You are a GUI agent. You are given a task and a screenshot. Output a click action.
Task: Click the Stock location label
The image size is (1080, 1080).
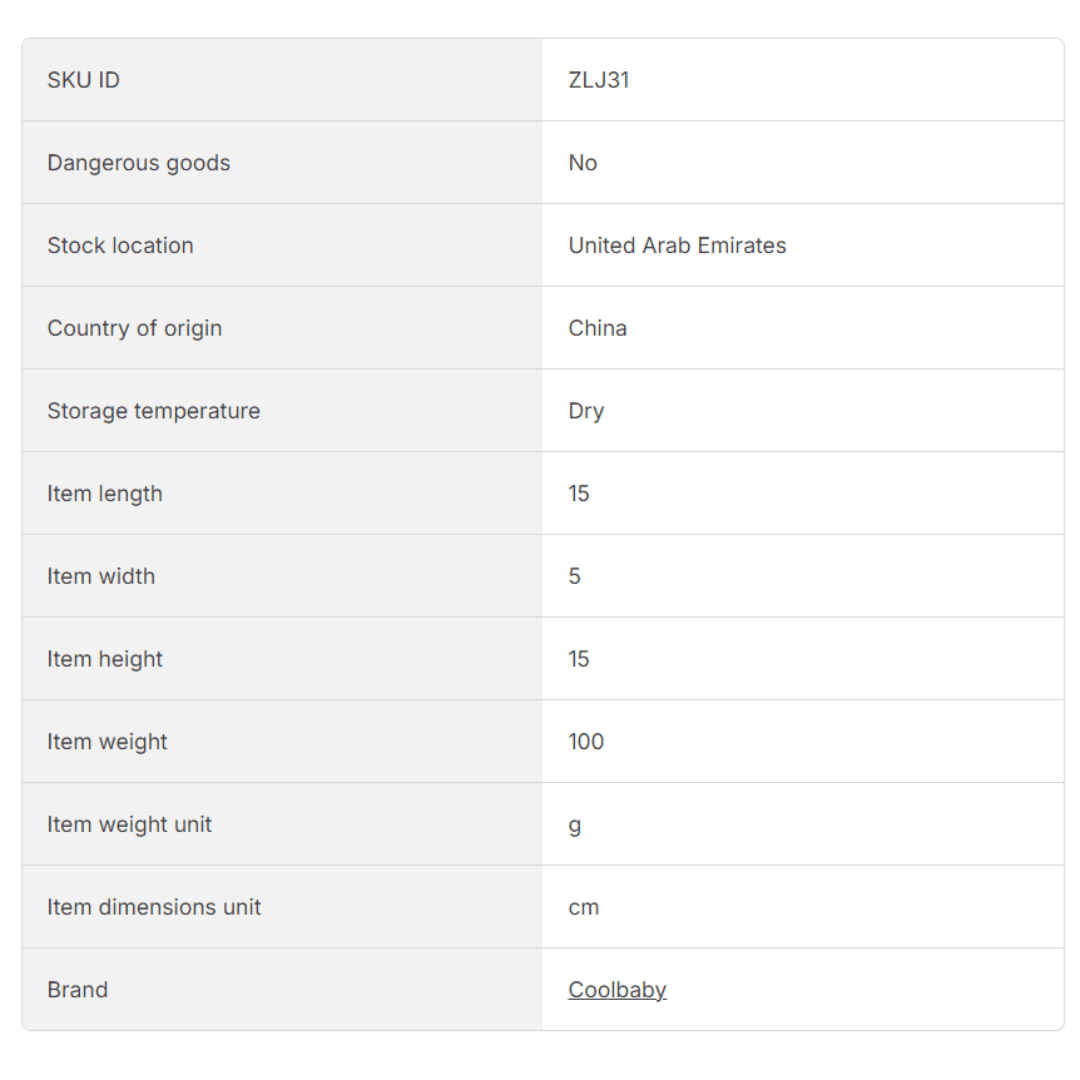point(120,246)
